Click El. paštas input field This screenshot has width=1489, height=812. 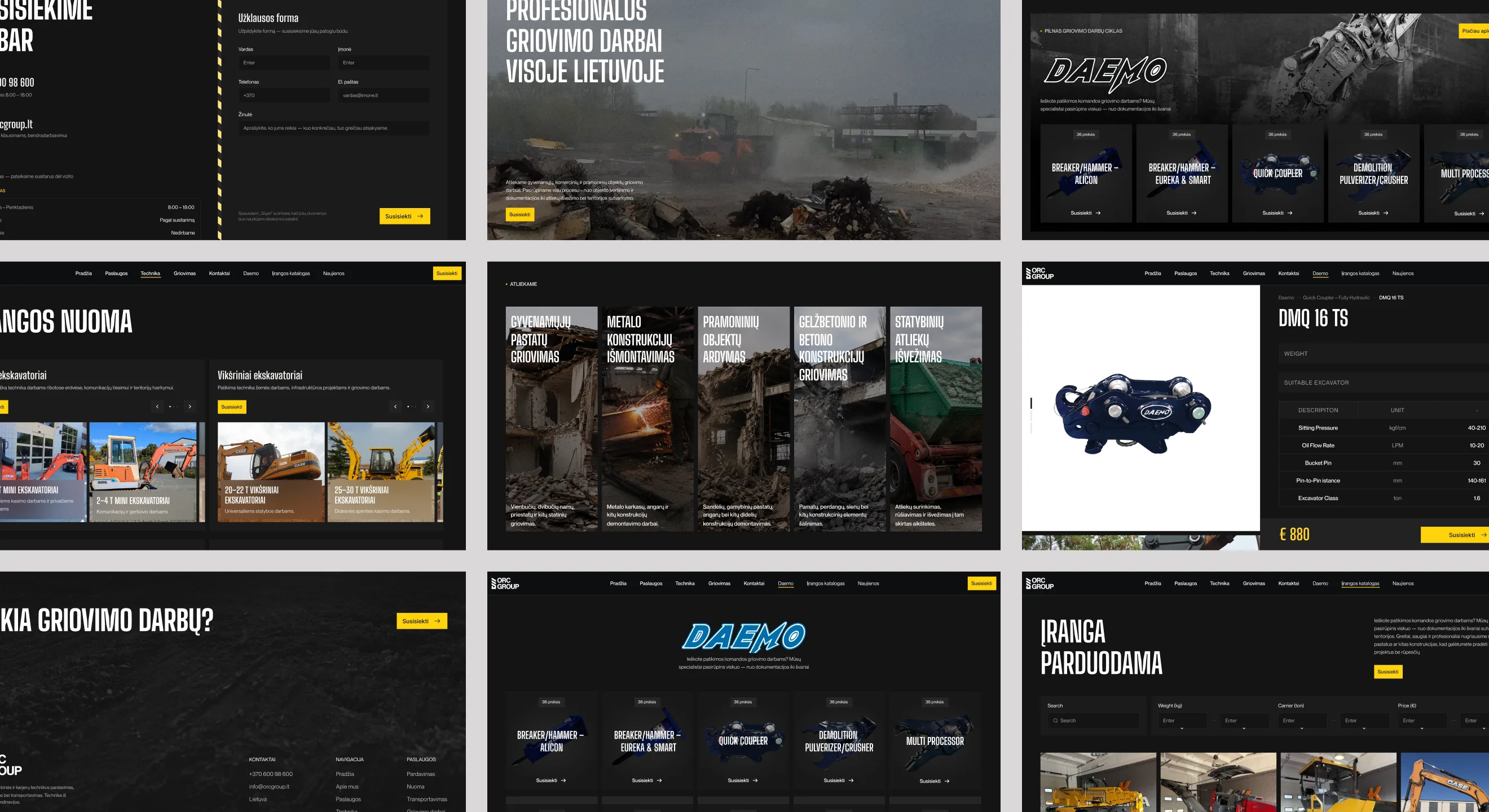(x=384, y=95)
